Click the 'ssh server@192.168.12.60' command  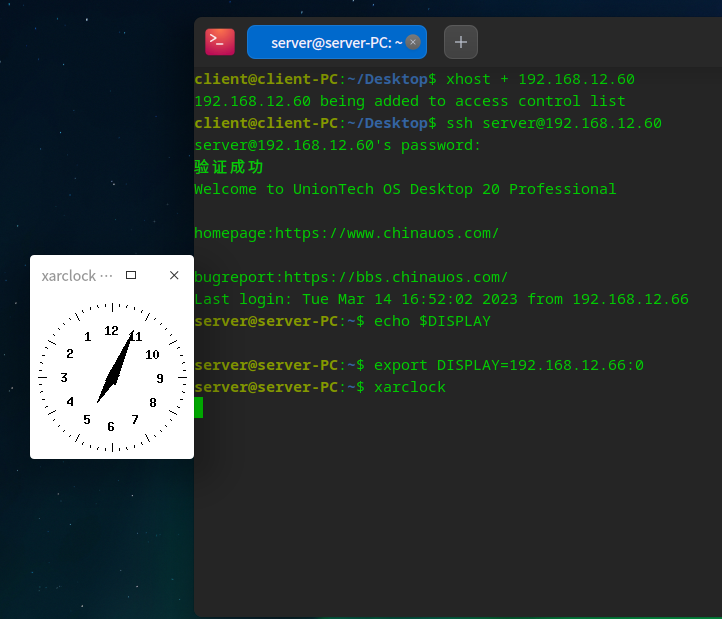(553, 123)
